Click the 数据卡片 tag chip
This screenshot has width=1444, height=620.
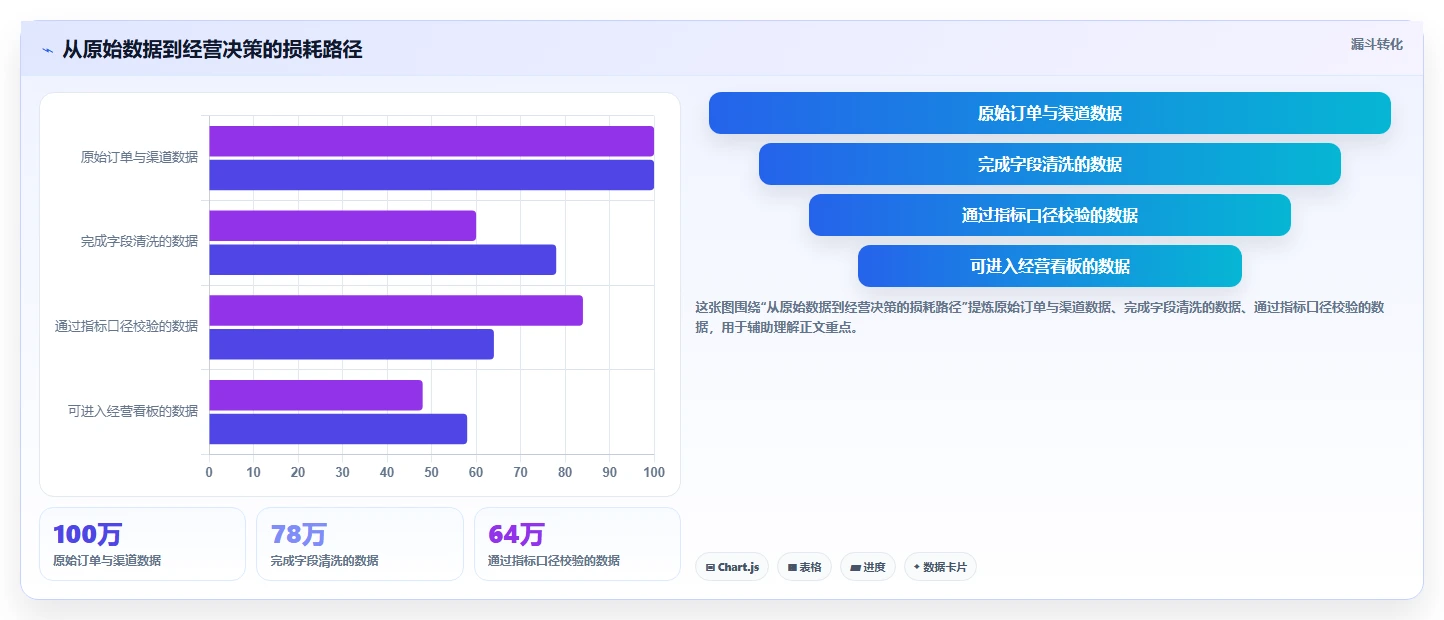(x=940, y=567)
